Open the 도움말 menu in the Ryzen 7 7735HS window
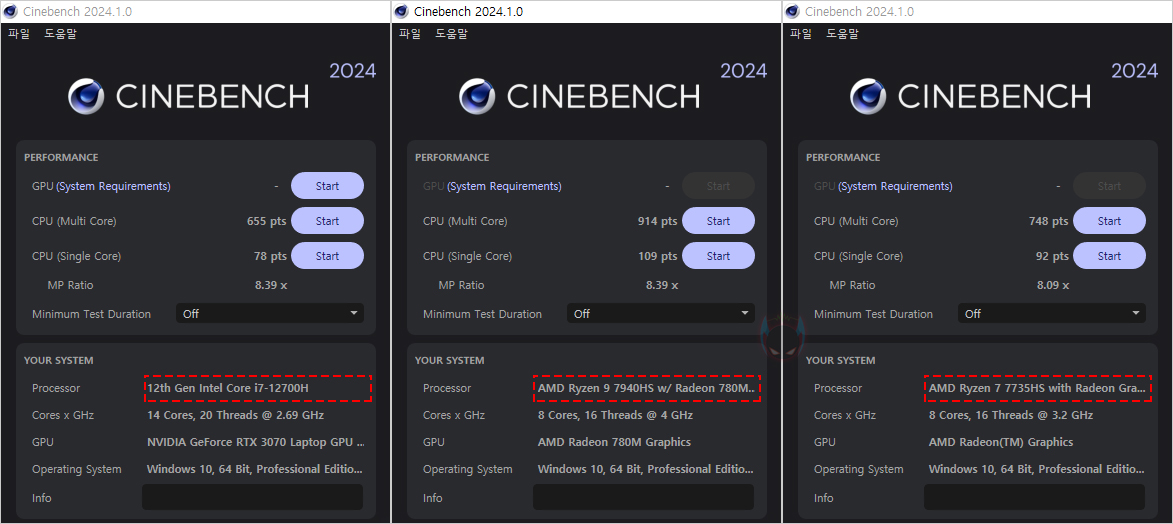Viewport: 1173px width, 524px height. point(842,34)
